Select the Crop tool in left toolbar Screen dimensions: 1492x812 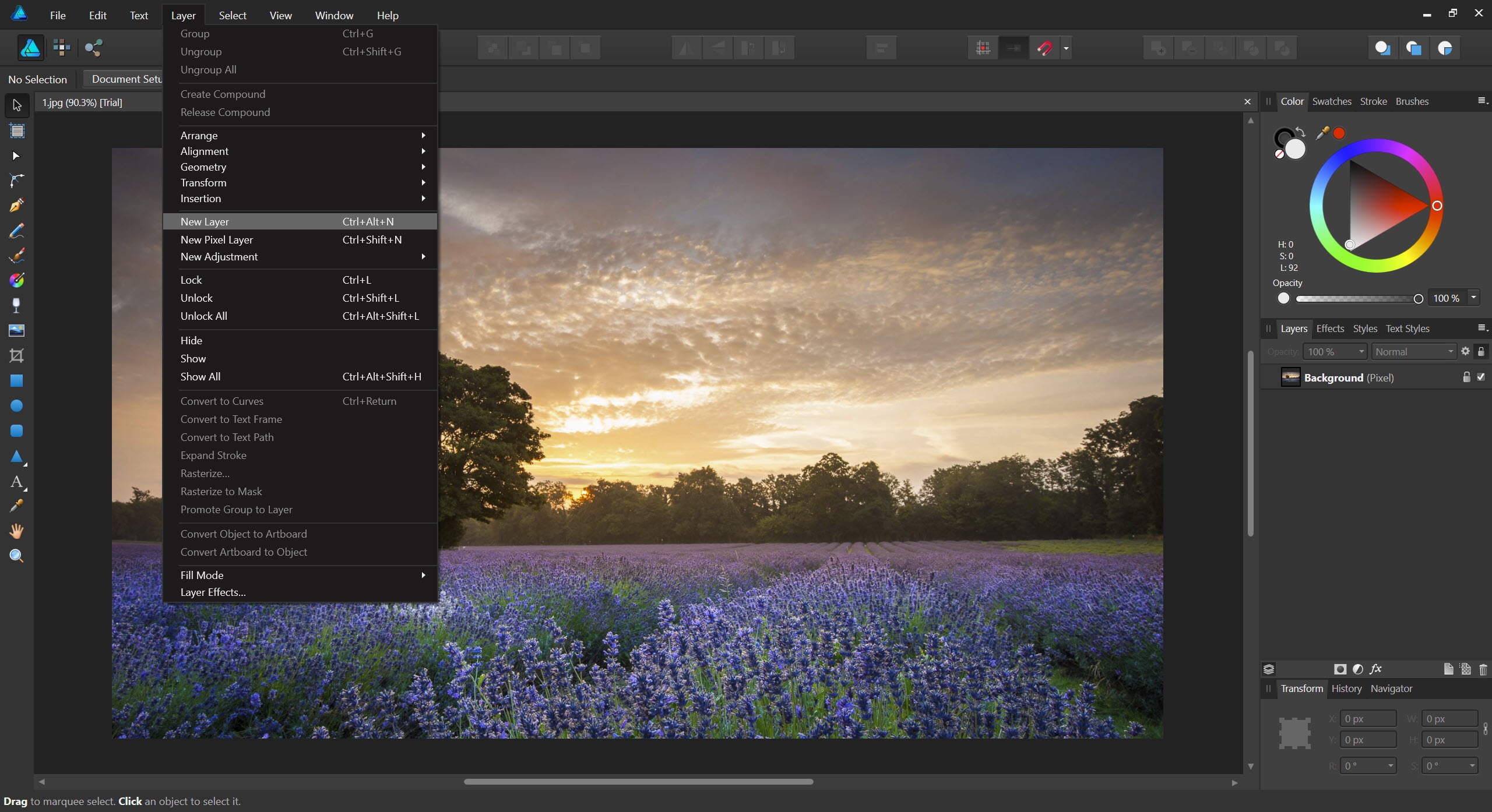point(16,355)
